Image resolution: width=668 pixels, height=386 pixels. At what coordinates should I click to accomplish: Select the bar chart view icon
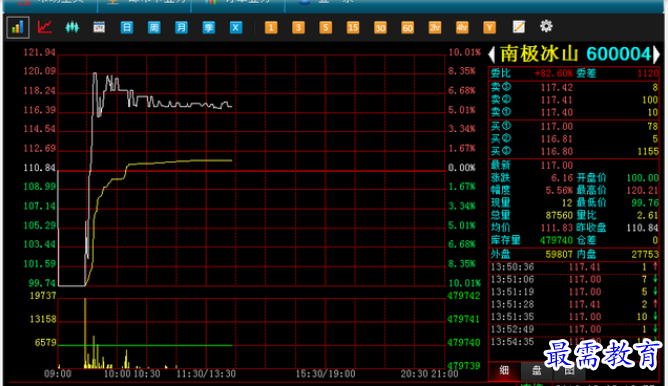18,28
